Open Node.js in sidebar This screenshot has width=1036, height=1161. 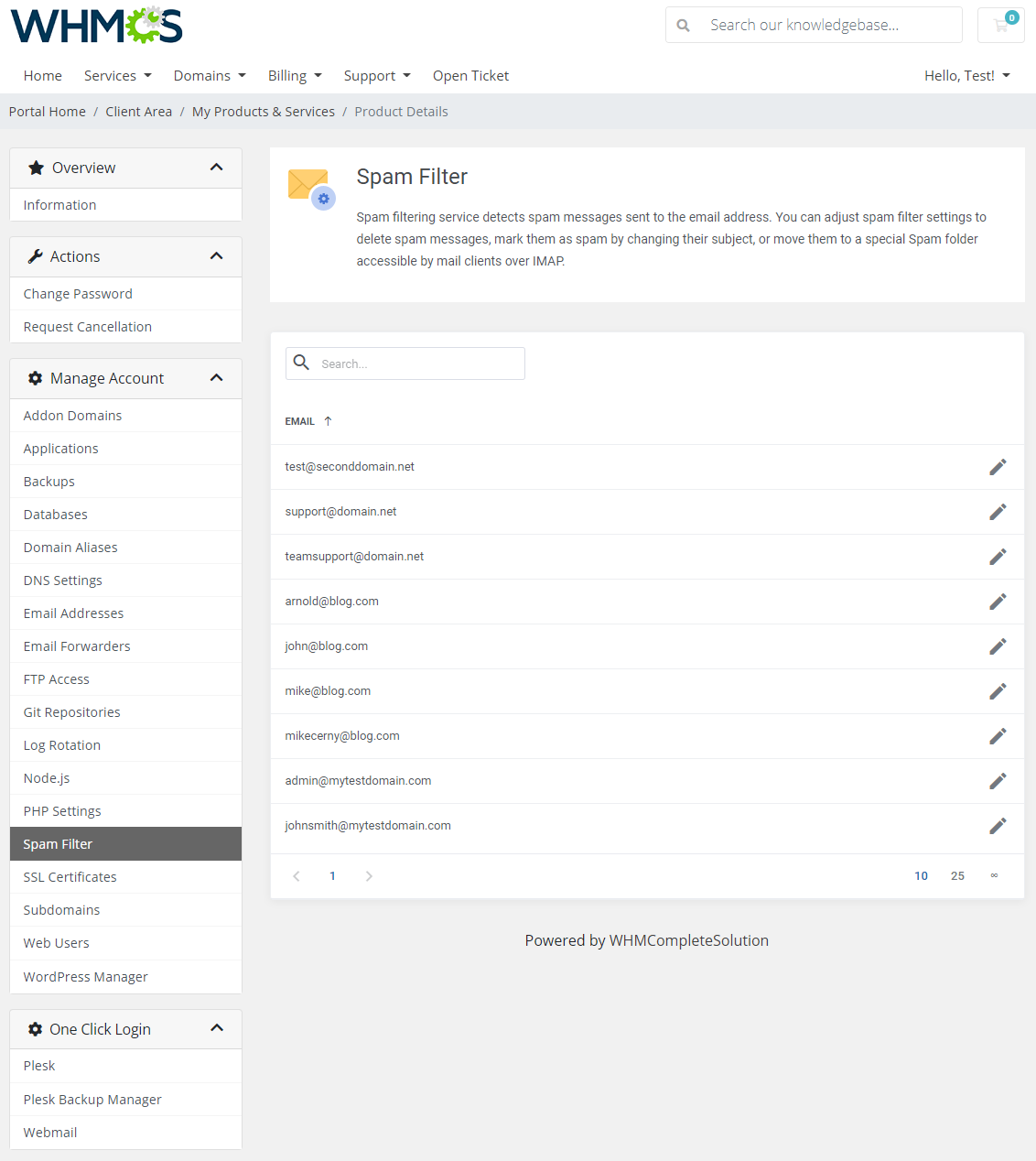point(125,778)
